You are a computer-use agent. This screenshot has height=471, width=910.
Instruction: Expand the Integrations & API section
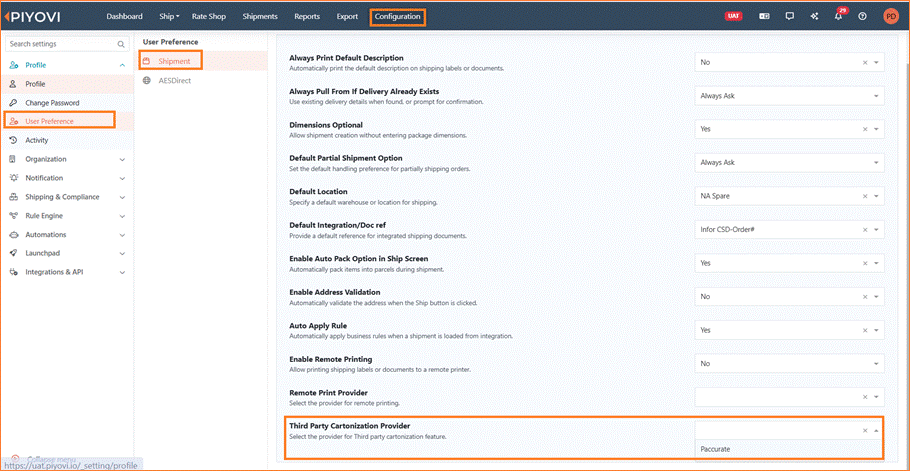point(122,272)
